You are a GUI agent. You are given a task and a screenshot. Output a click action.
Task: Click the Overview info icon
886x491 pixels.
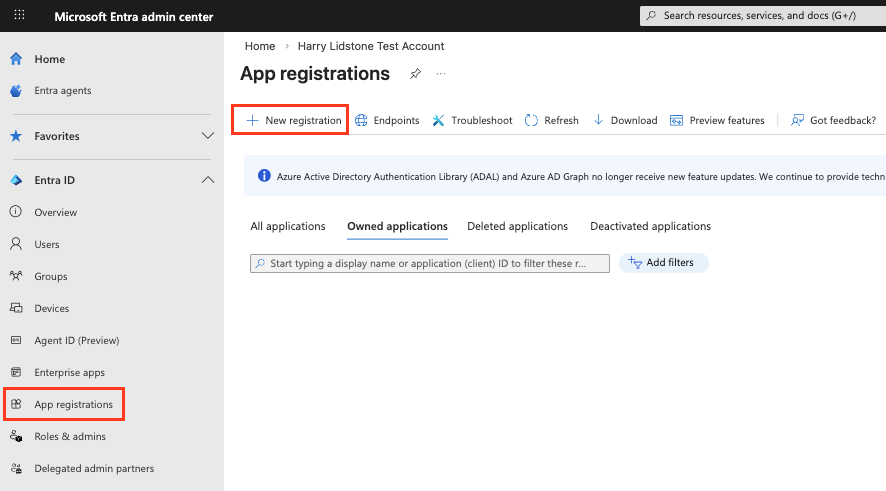(16, 212)
